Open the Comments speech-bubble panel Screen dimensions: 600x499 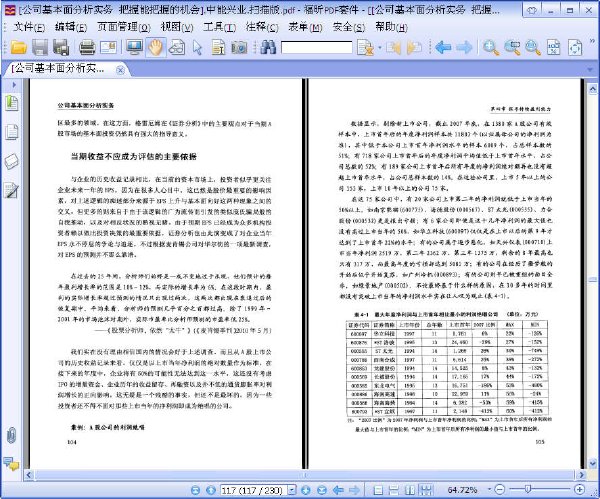coord(11,464)
